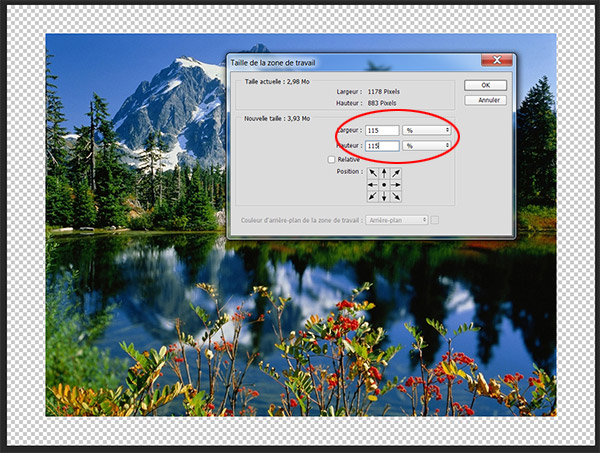The image size is (600, 453).
Task: Enable the Relative checkbox
Action: pyautogui.click(x=331, y=160)
